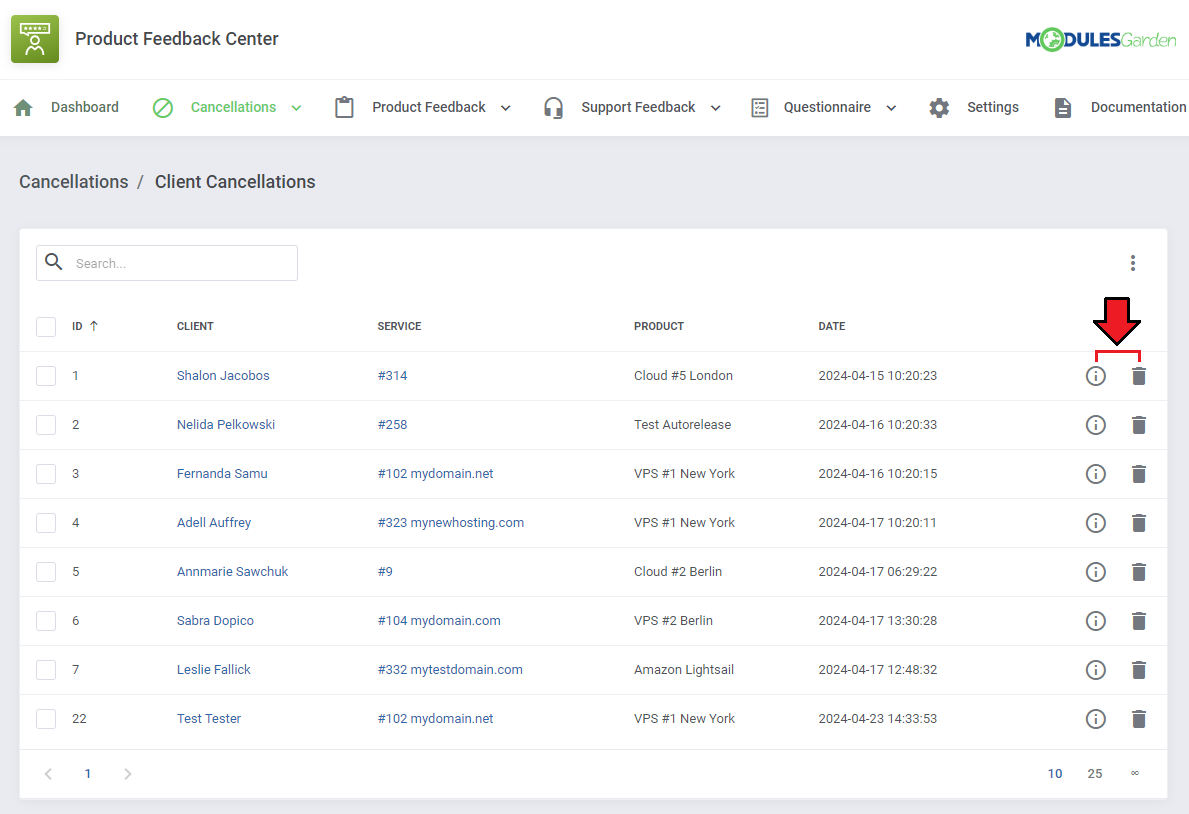Check the row for ID 7

pos(46,669)
